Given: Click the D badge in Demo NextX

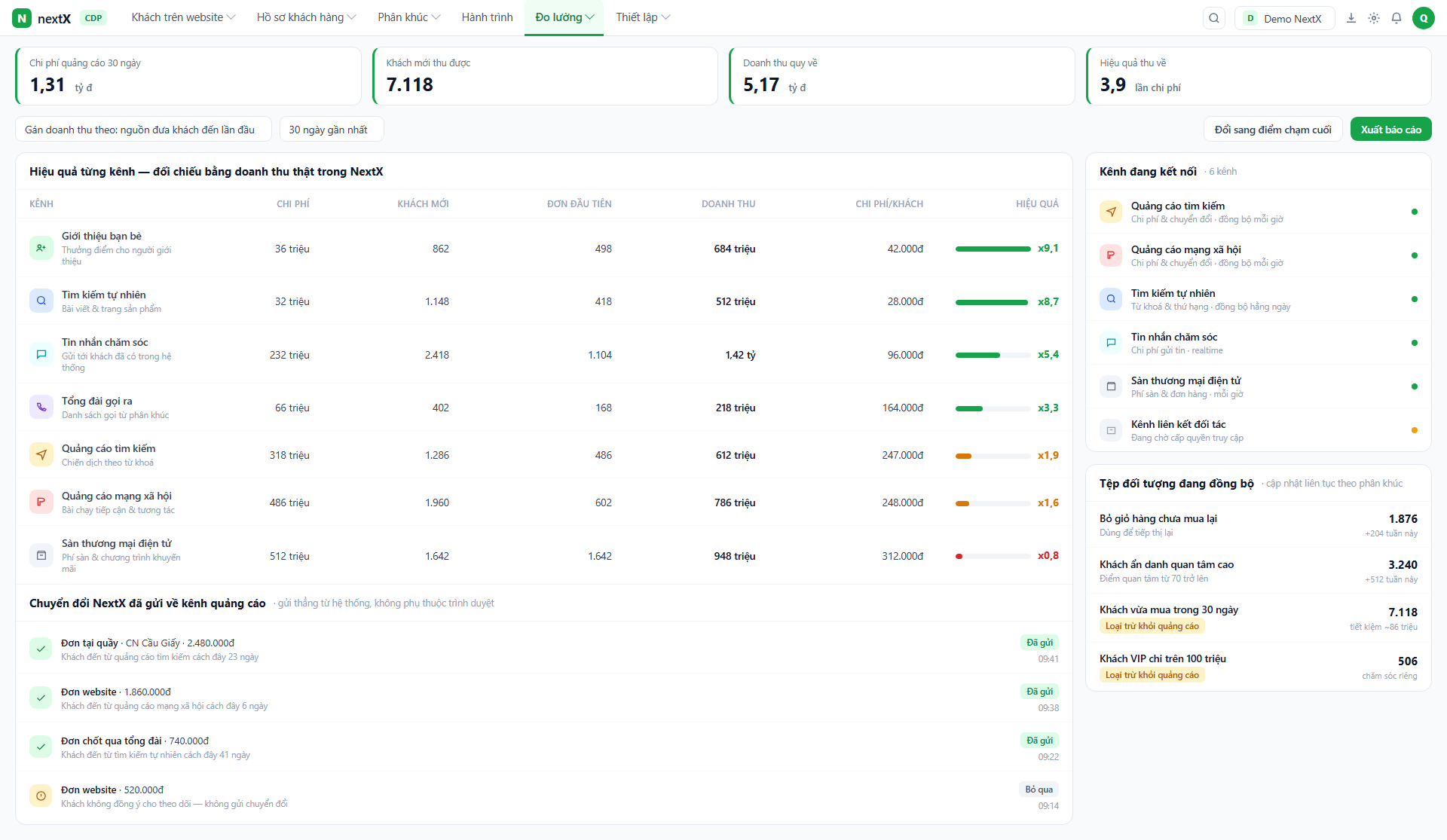Looking at the screenshot, I should coord(1250,18).
